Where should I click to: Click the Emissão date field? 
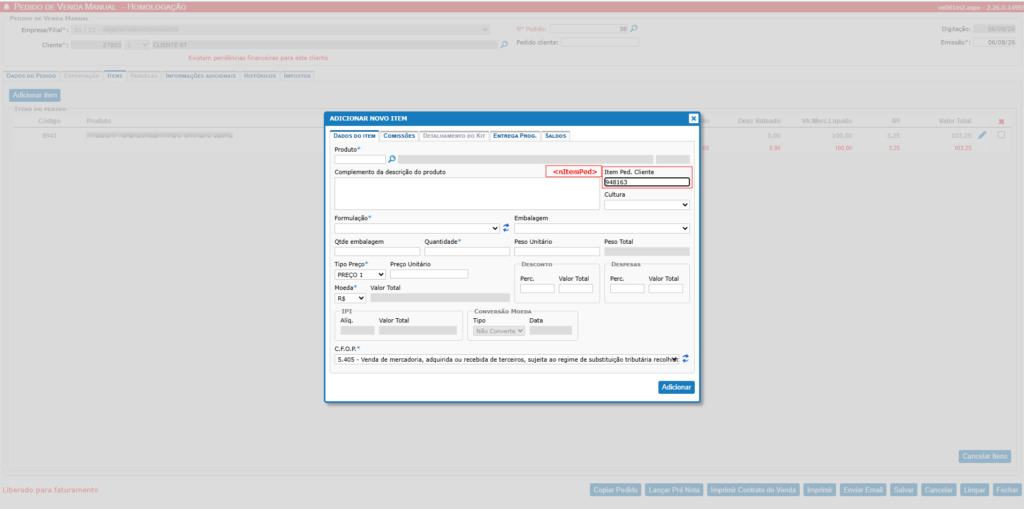point(994,42)
